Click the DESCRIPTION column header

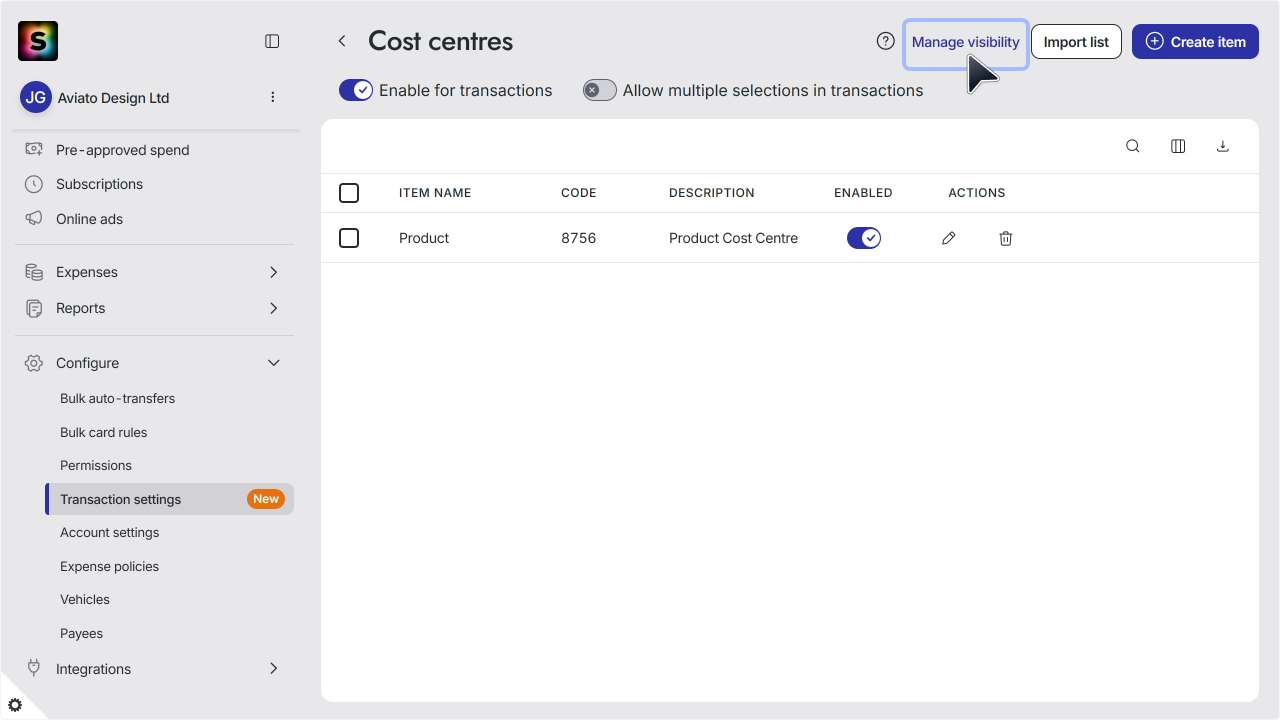712,193
